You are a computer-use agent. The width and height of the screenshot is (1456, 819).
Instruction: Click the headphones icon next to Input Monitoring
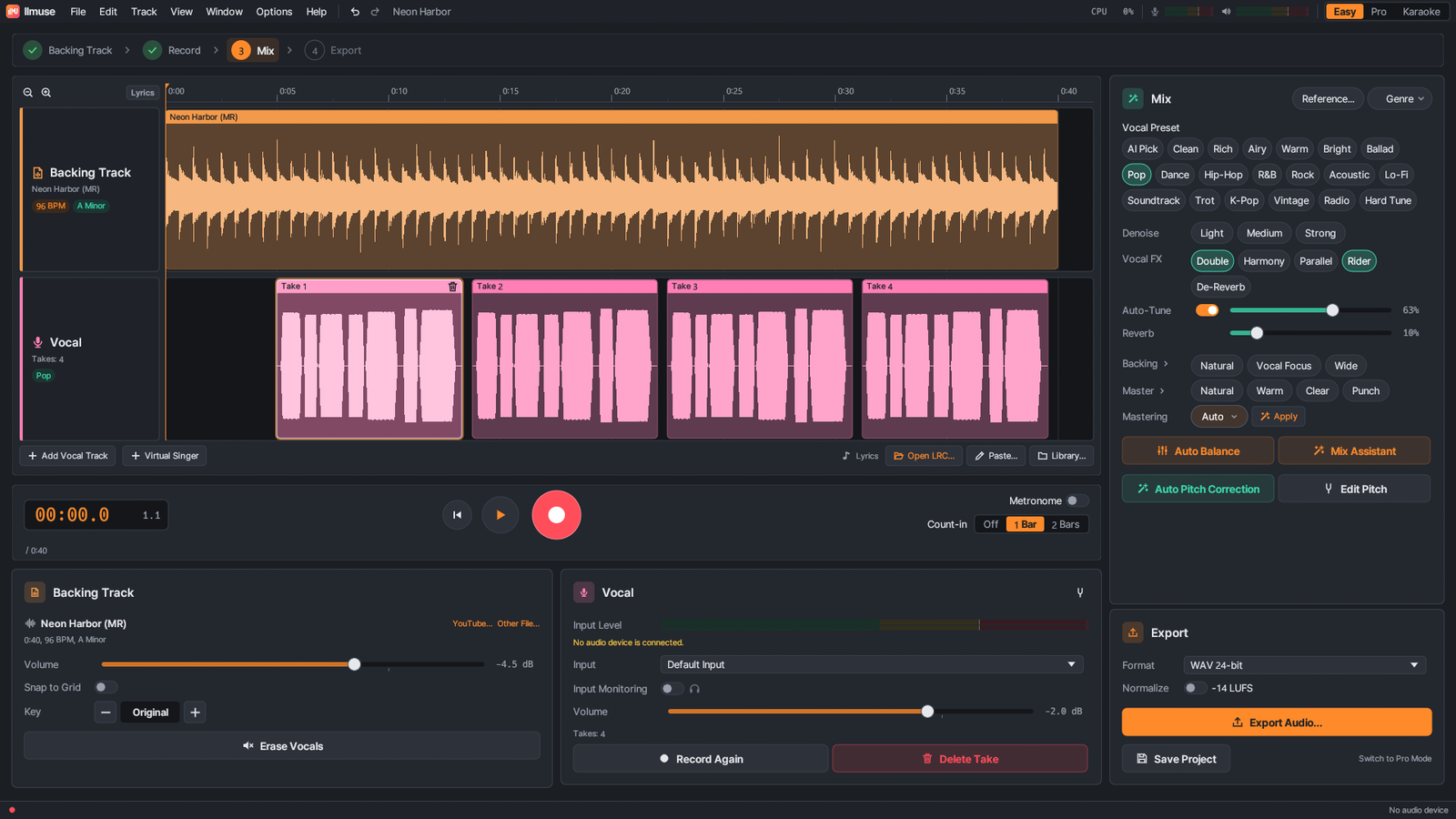pos(694,689)
